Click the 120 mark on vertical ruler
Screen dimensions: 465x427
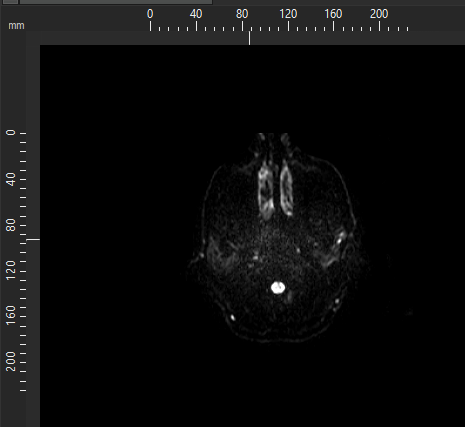pyautogui.click(x=11, y=271)
